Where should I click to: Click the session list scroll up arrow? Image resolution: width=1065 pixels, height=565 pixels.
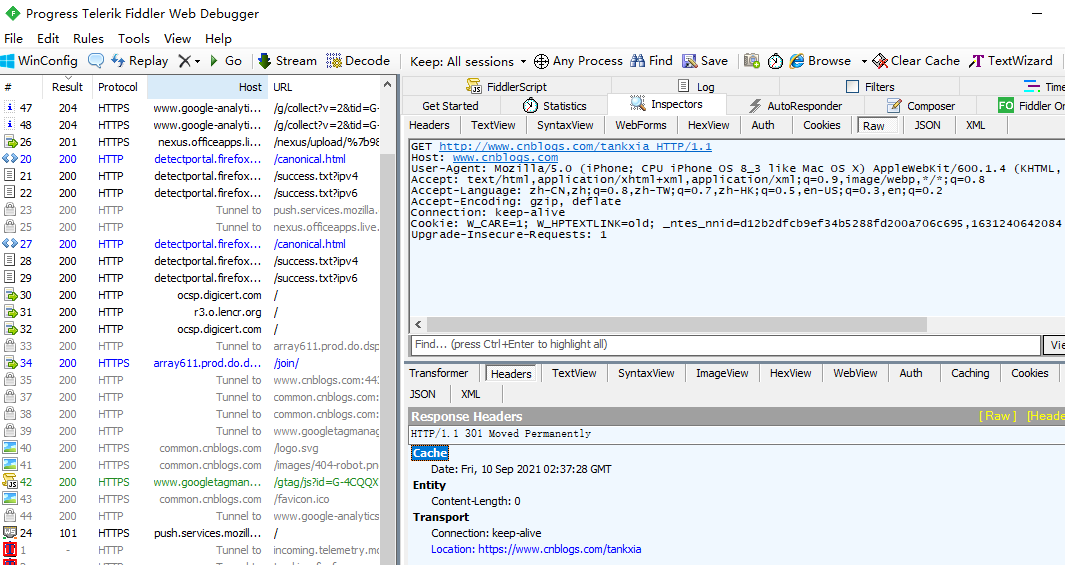click(387, 85)
